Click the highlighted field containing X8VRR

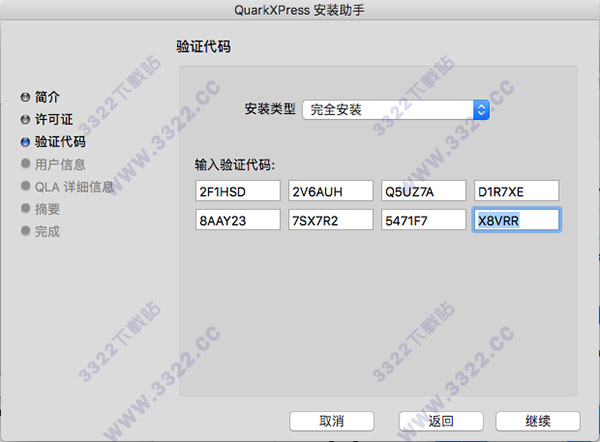click(517, 220)
